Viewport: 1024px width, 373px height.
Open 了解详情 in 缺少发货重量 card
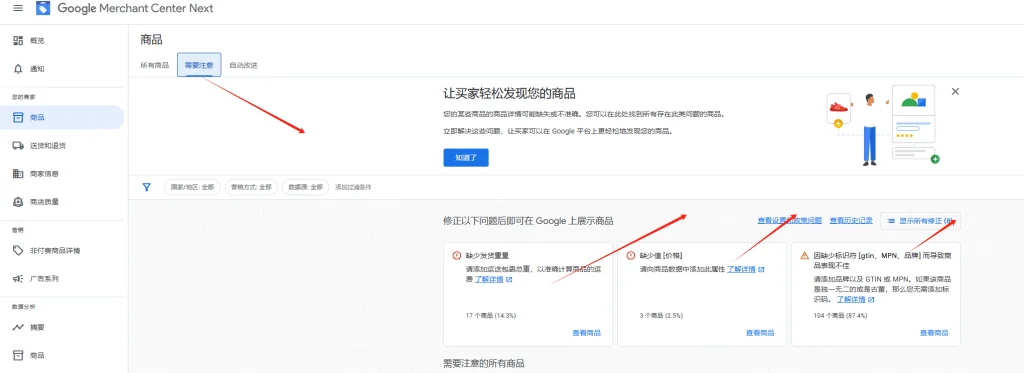[489, 280]
